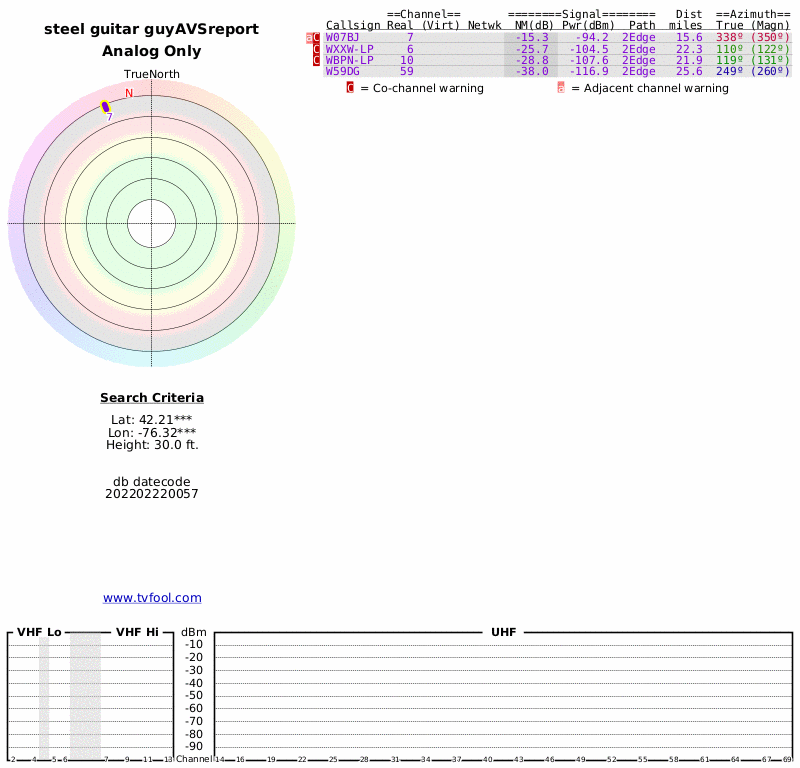The image size is (800, 768).
Task: Click distance 25.6 miles
Action: click(689, 71)
